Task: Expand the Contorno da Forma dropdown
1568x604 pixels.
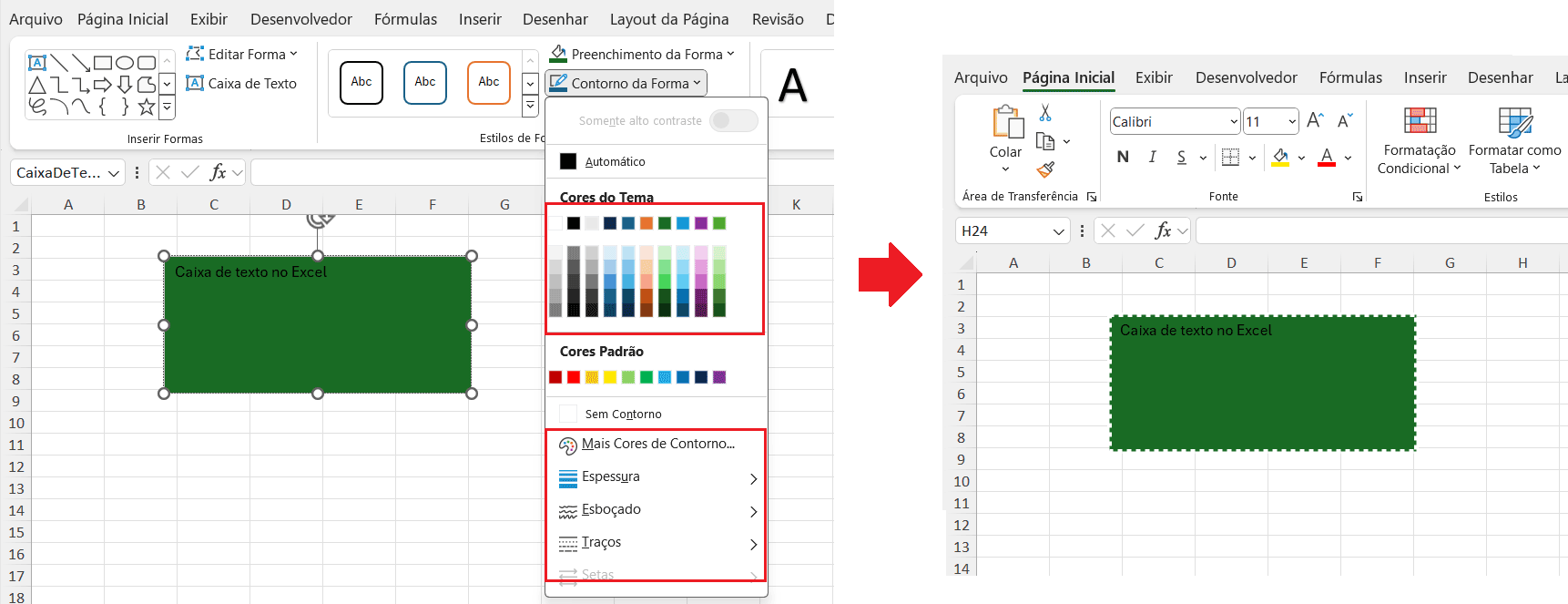Action: pyautogui.click(x=626, y=84)
